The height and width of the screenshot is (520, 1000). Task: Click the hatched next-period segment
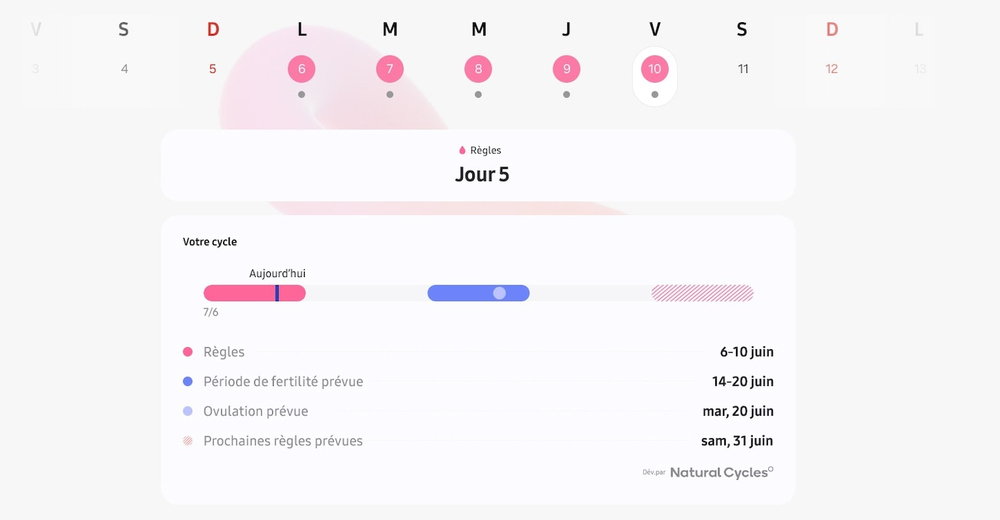702,293
